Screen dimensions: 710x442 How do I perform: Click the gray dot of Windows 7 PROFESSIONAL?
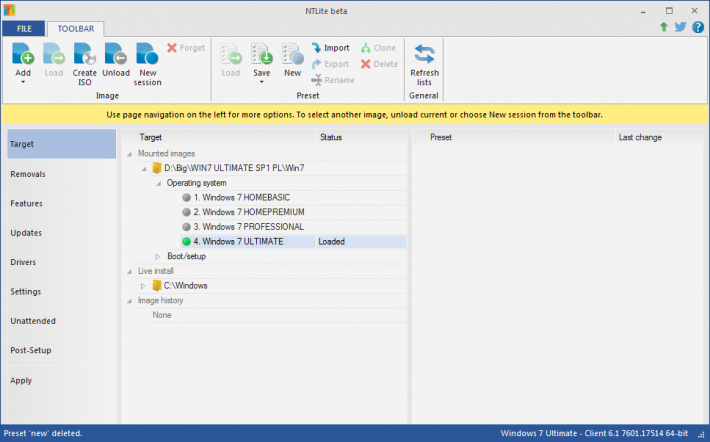coord(186,227)
